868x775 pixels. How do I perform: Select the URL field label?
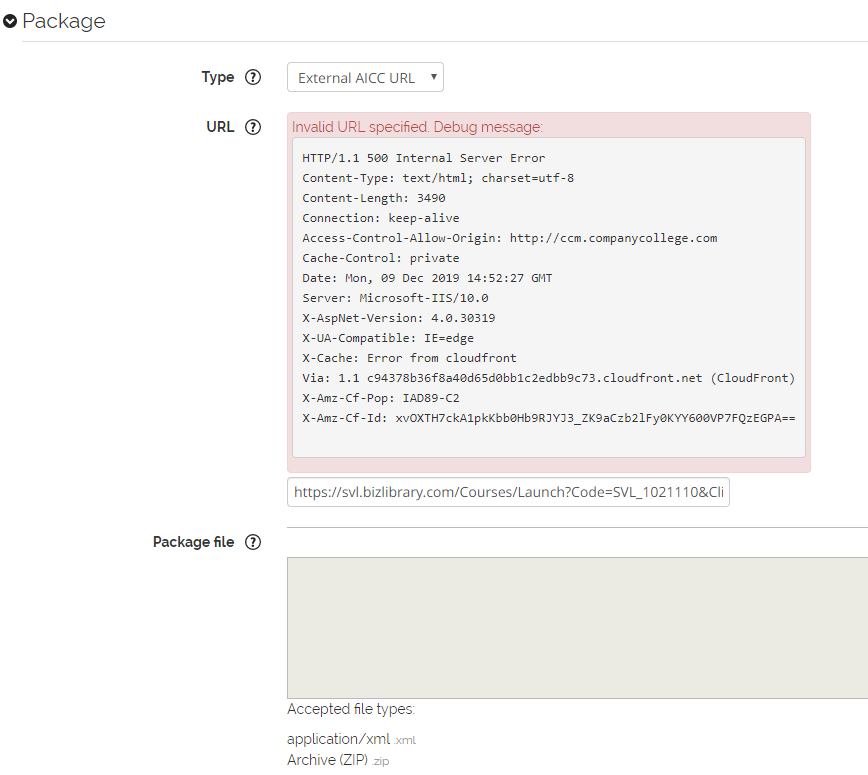pos(220,127)
